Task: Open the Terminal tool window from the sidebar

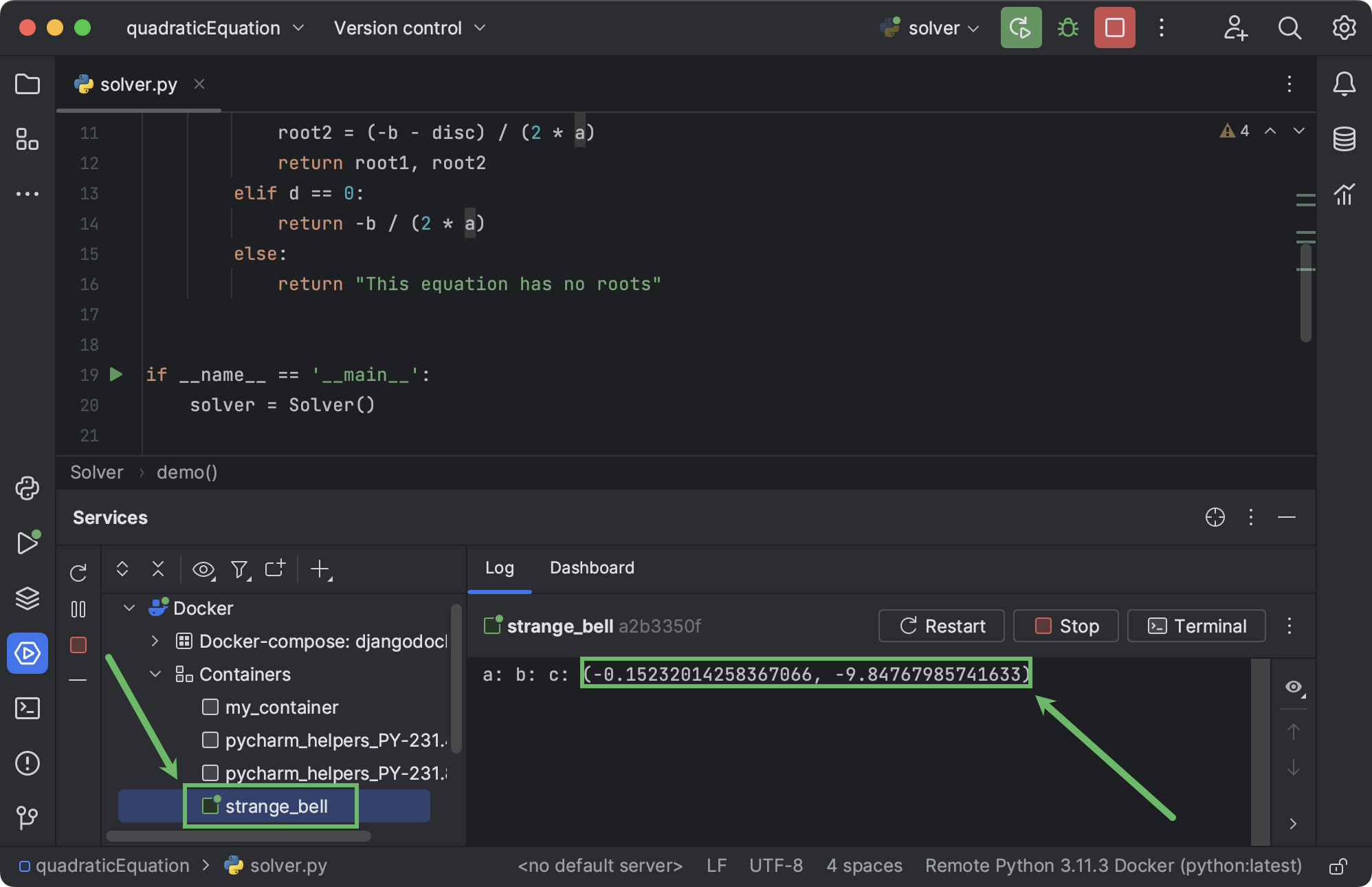Action: click(27, 708)
